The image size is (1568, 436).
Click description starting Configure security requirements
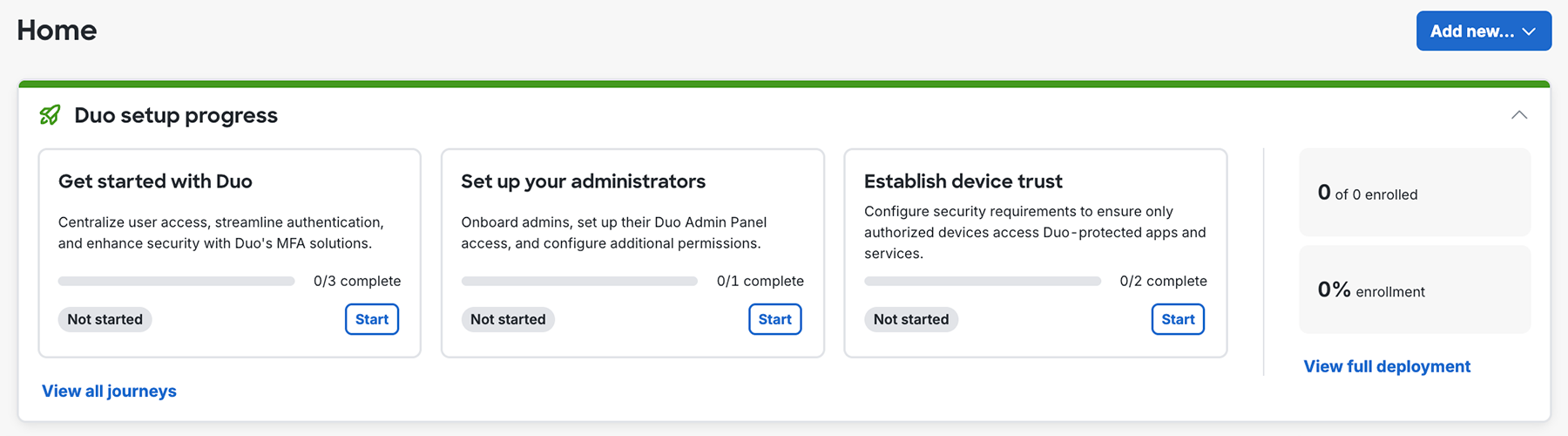point(1035,233)
